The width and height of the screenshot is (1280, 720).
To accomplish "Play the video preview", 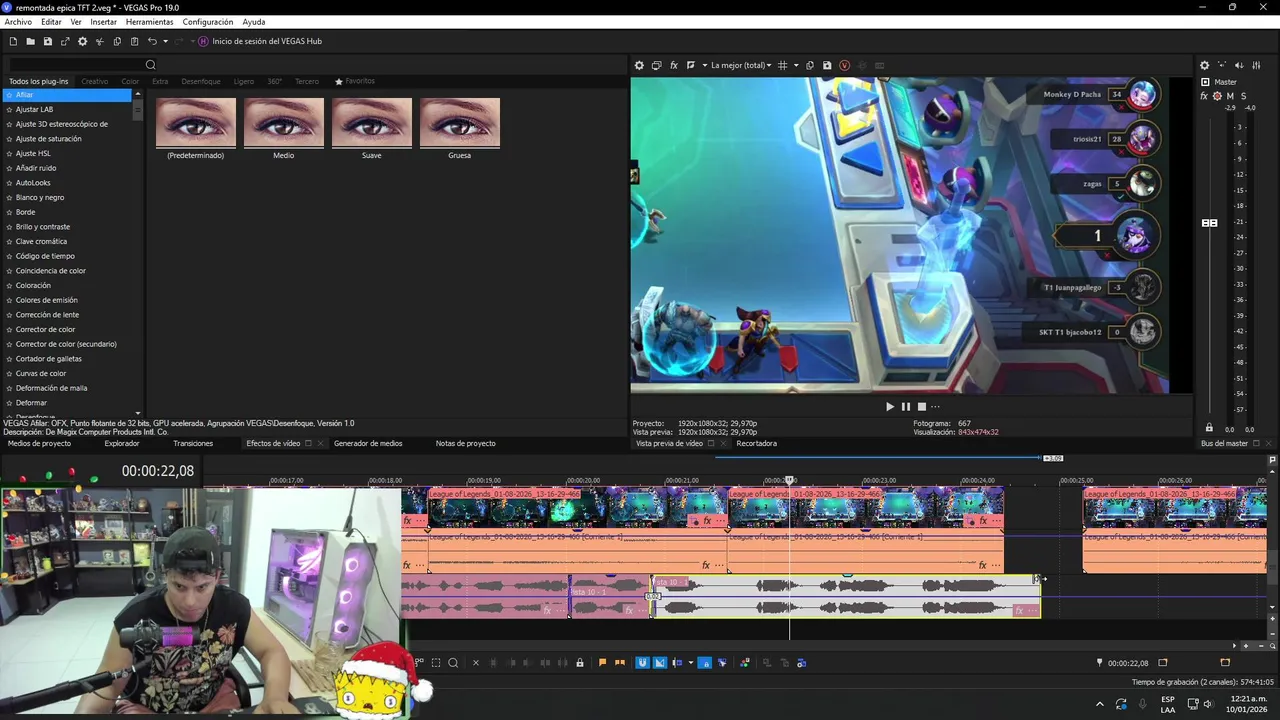I will pyautogui.click(x=890, y=406).
